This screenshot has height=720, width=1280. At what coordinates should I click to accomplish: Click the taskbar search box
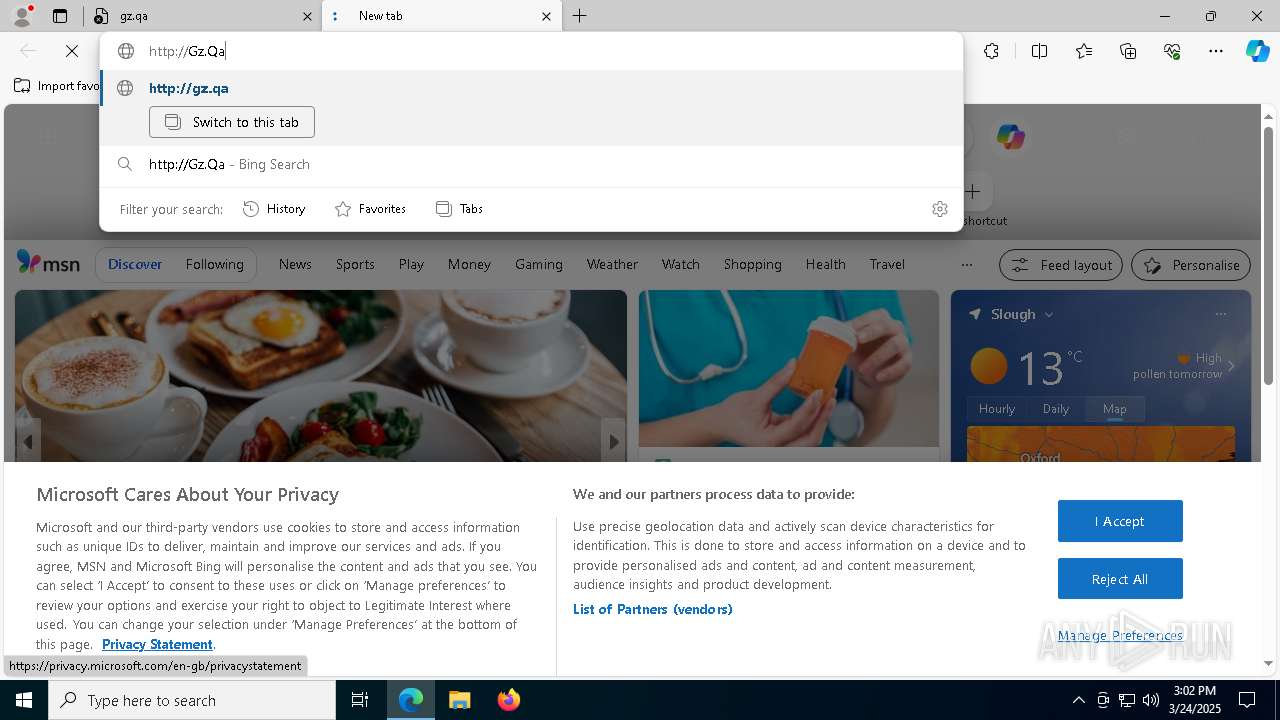click(x=192, y=700)
